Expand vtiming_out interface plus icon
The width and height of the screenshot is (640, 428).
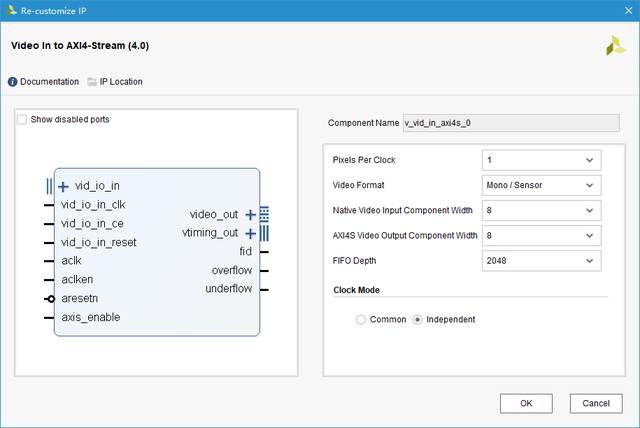coord(250,233)
